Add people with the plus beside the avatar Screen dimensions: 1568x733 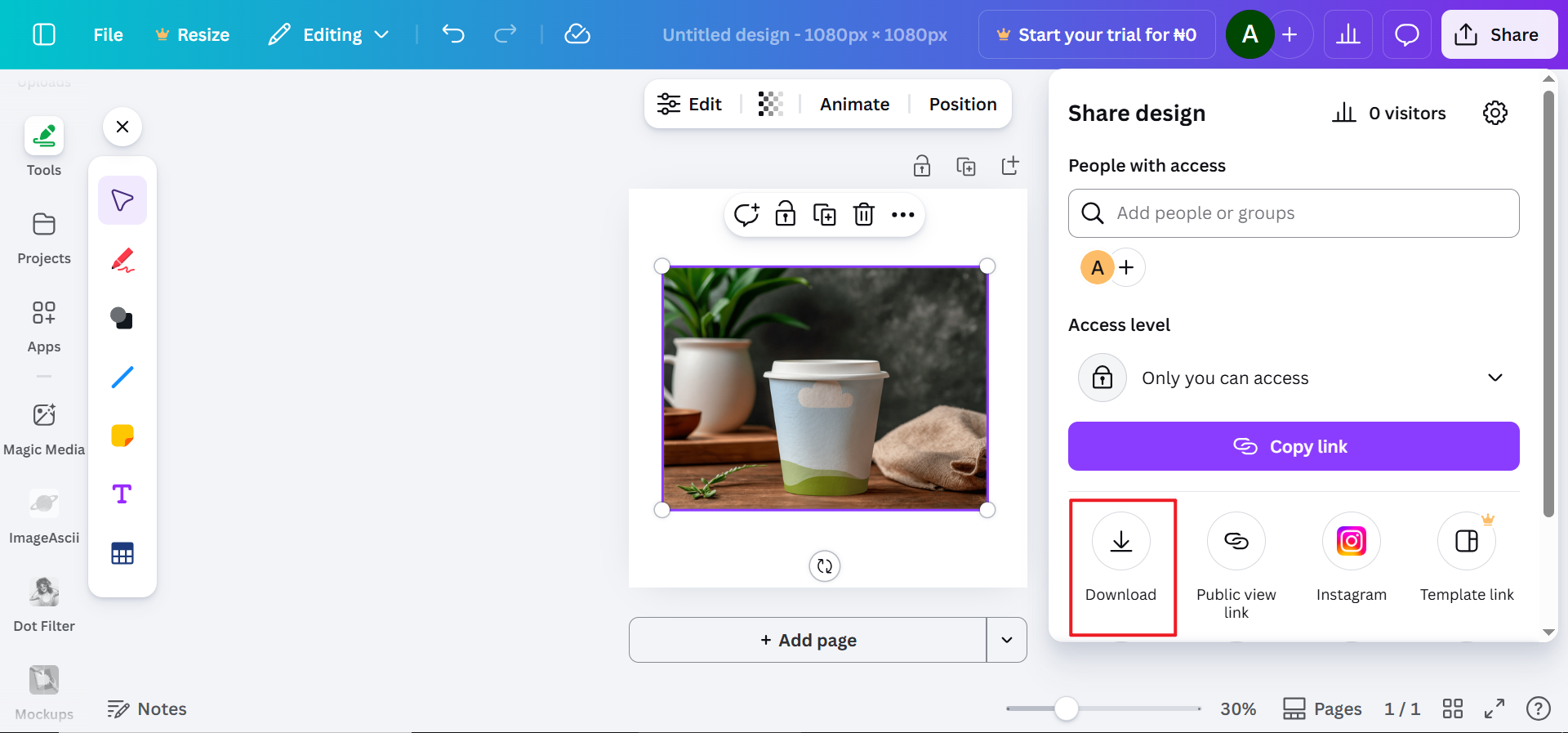[1127, 267]
